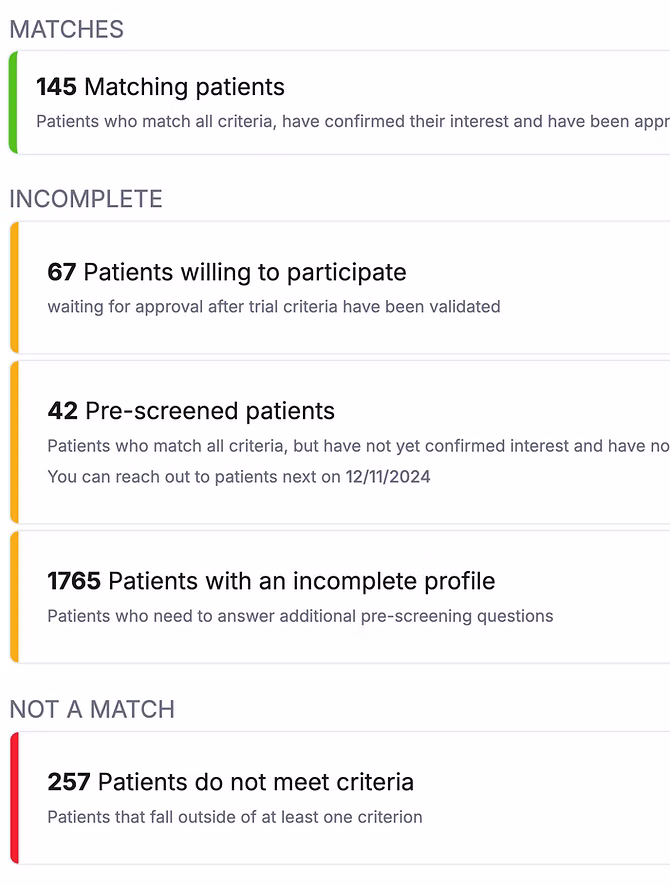Click the additional pre-screening questions description
The image size is (670, 886).
(299, 616)
